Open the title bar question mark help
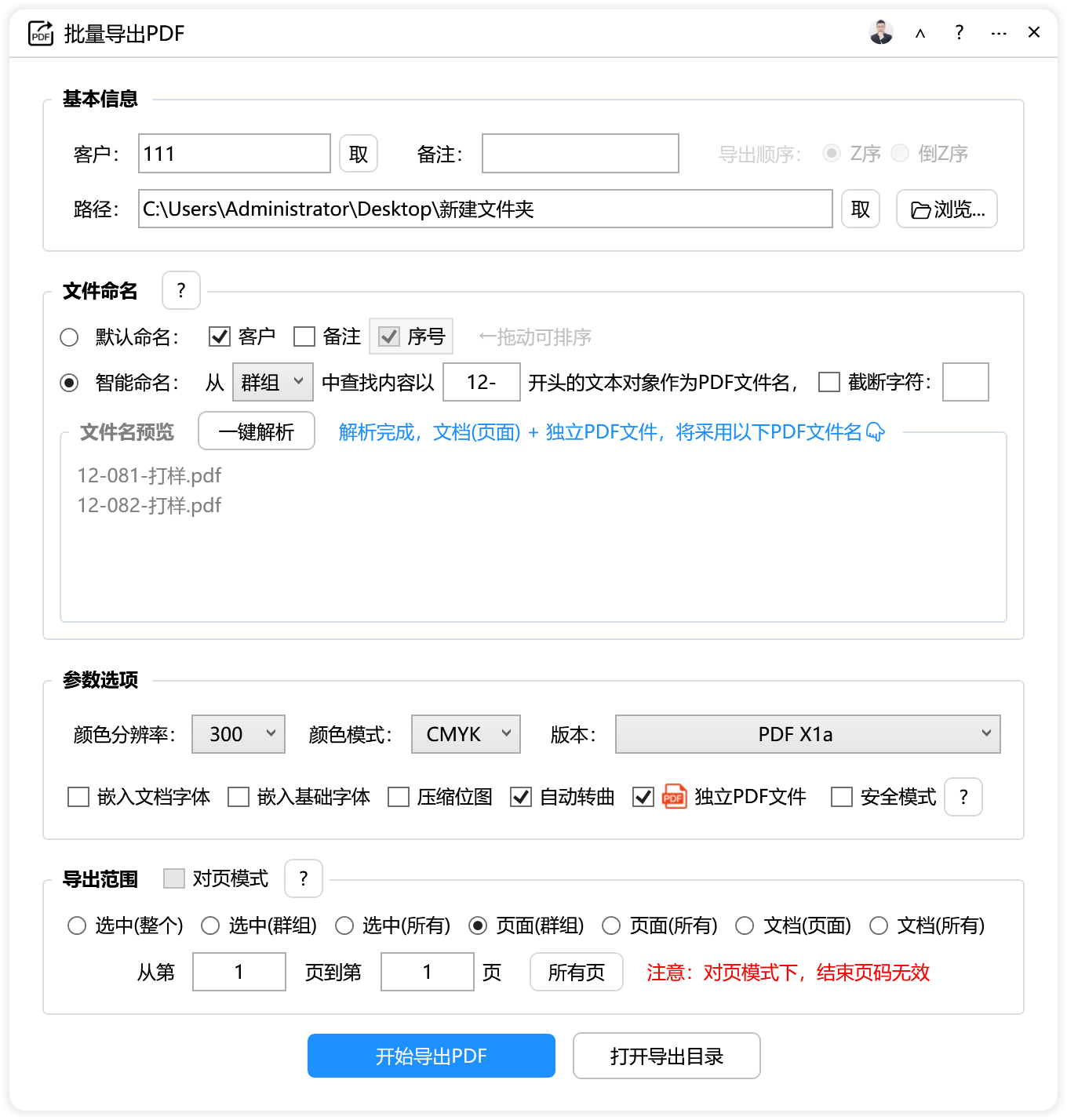The image size is (1067, 1120). click(x=959, y=33)
